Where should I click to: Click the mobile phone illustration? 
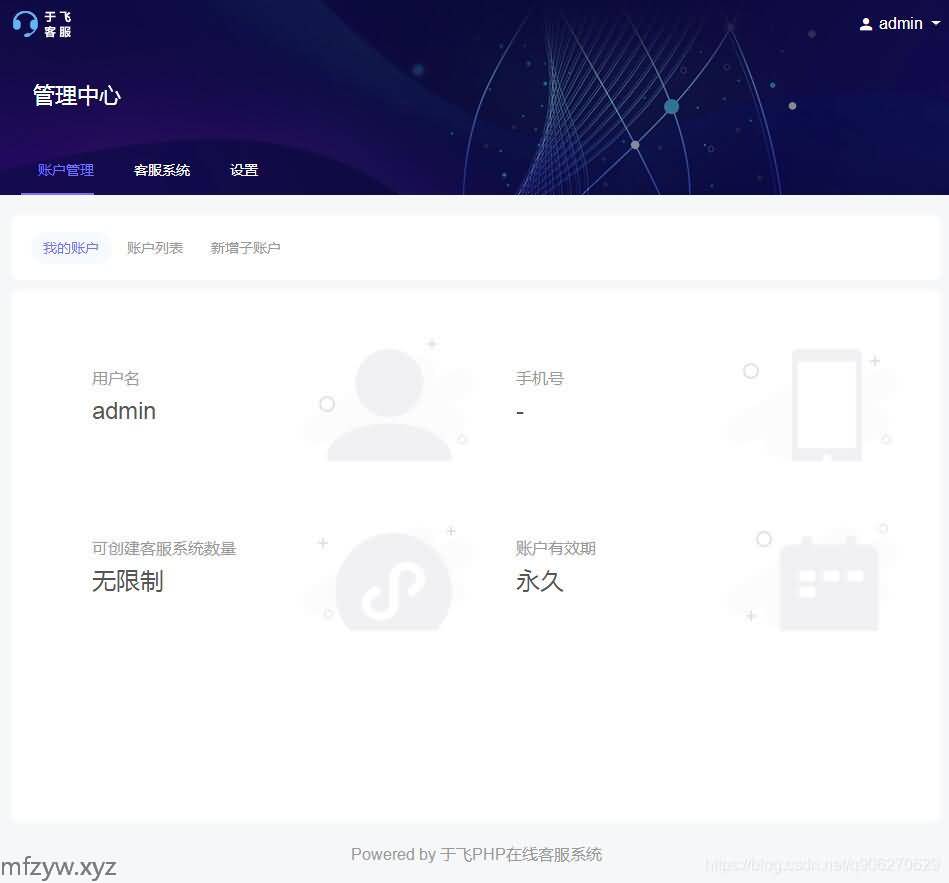(x=826, y=405)
